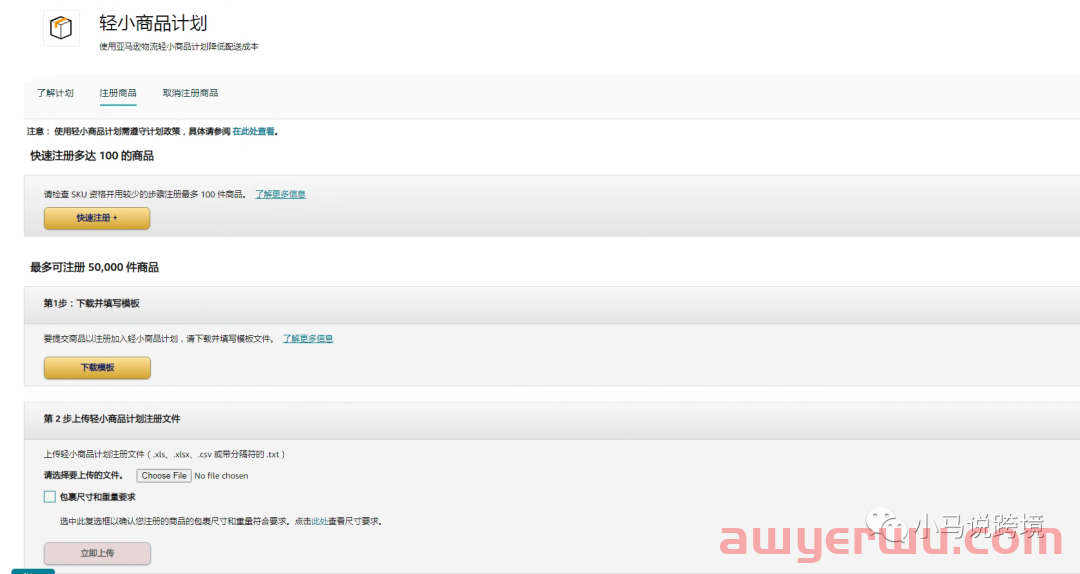Click the 快速注册 + button
This screenshot has height=574, width=1080.
tap(97, 218)
